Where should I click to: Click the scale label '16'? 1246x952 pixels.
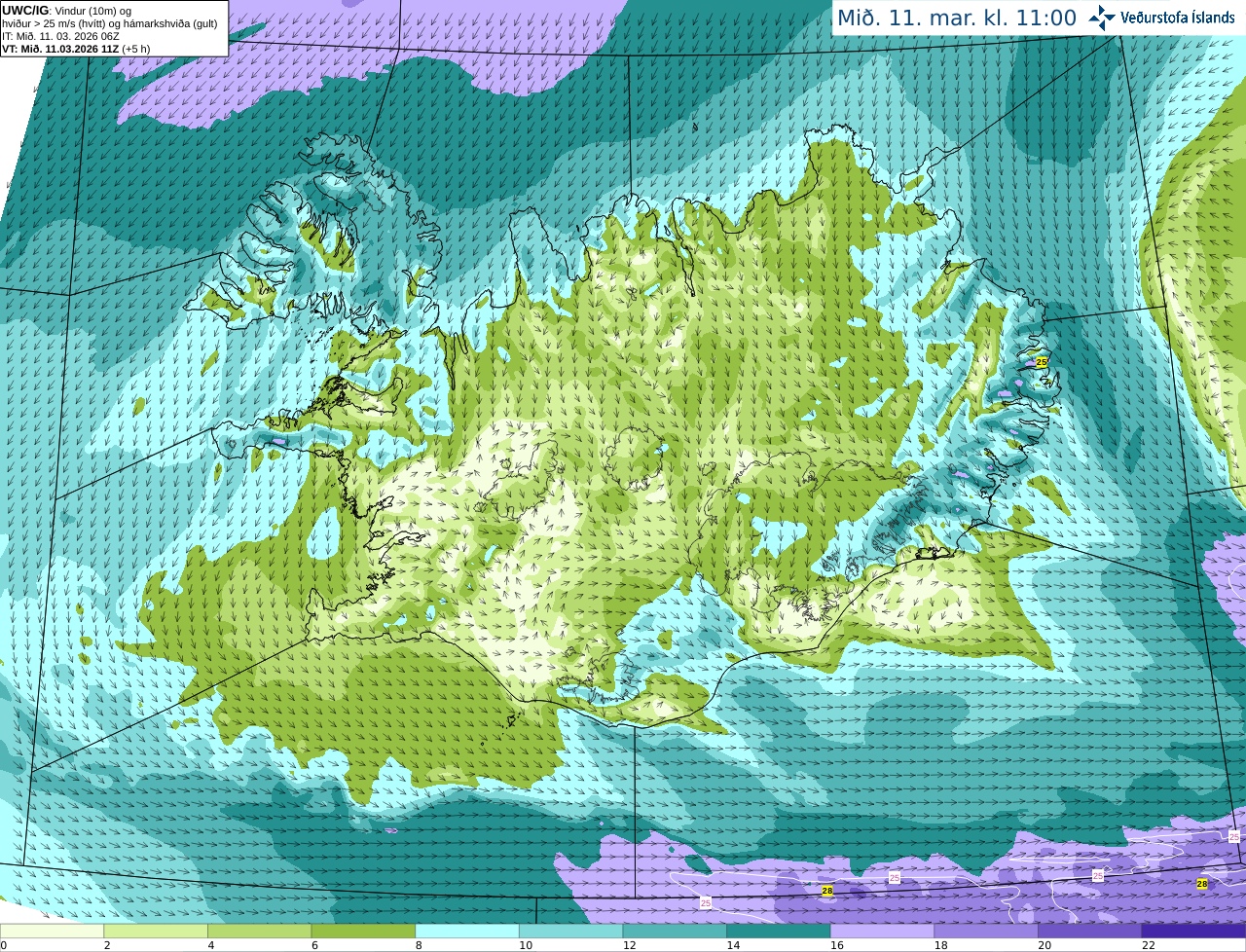[837, 945]
